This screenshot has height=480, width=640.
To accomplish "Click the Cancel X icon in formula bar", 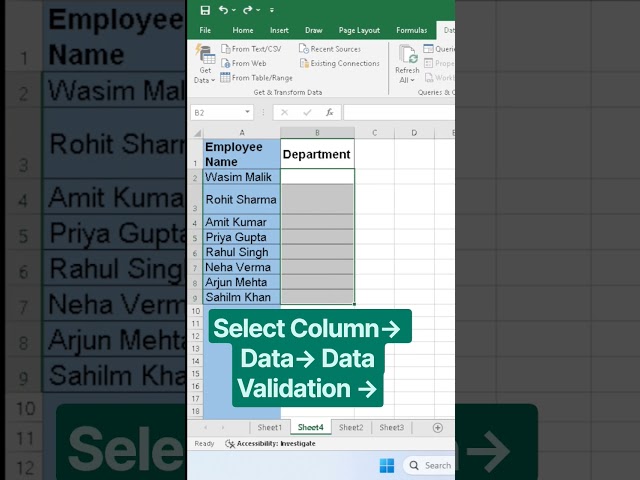I will click(x=284, y=113).
